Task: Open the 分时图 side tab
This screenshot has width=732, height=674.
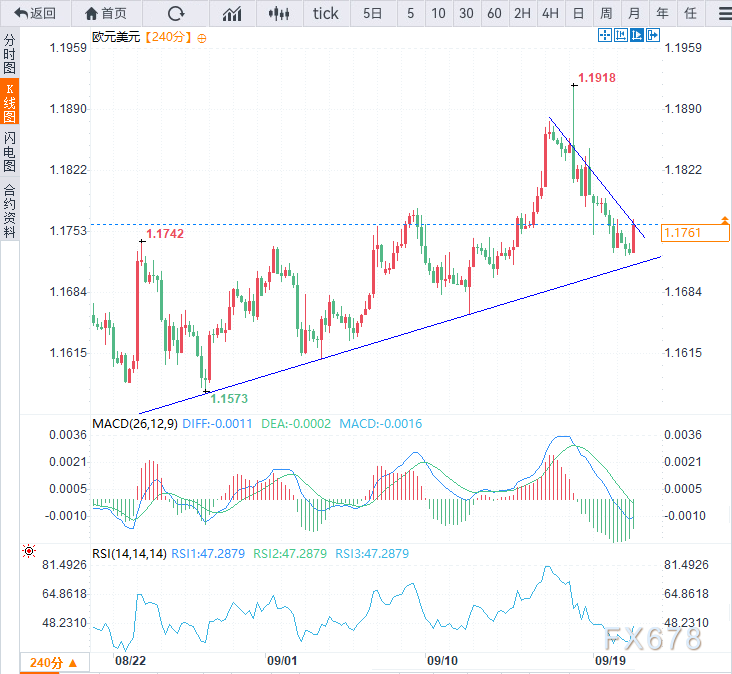Action: [10, 53]
